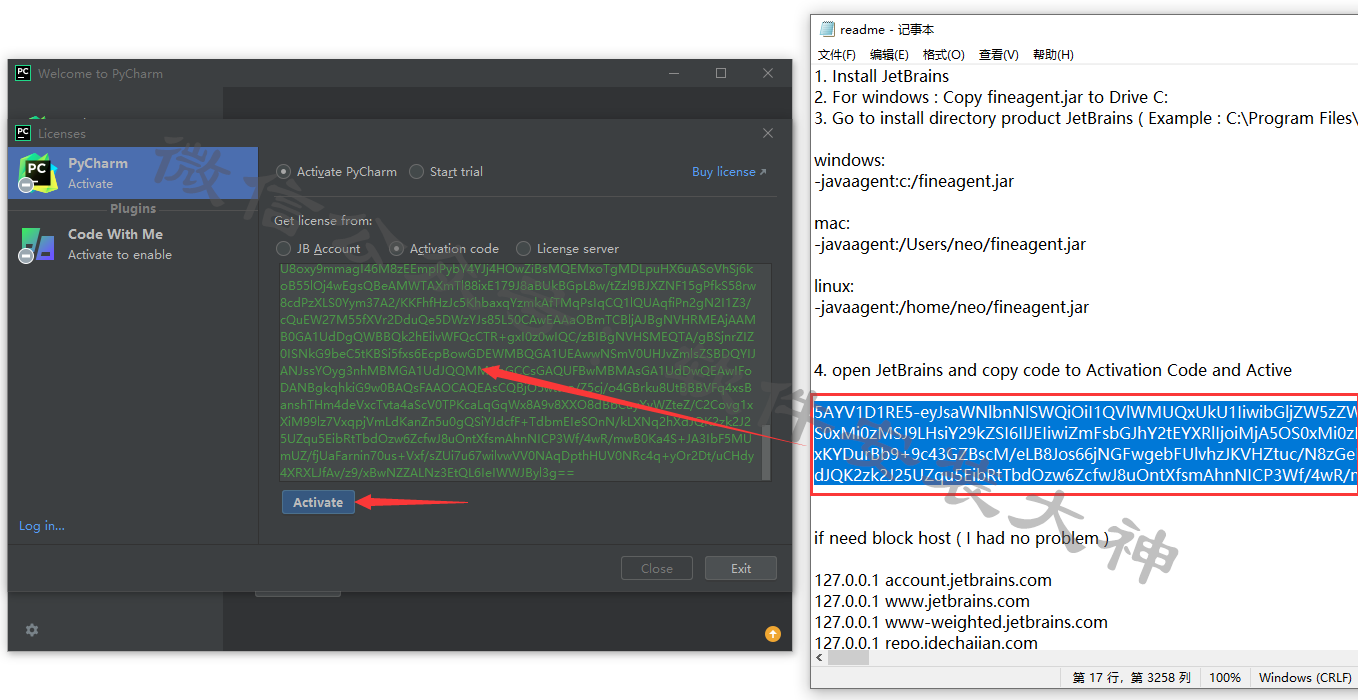
Task: Click the Notepad horizontal scrollbar thumb
Action: pyautogui.click(x=850, y=658)
